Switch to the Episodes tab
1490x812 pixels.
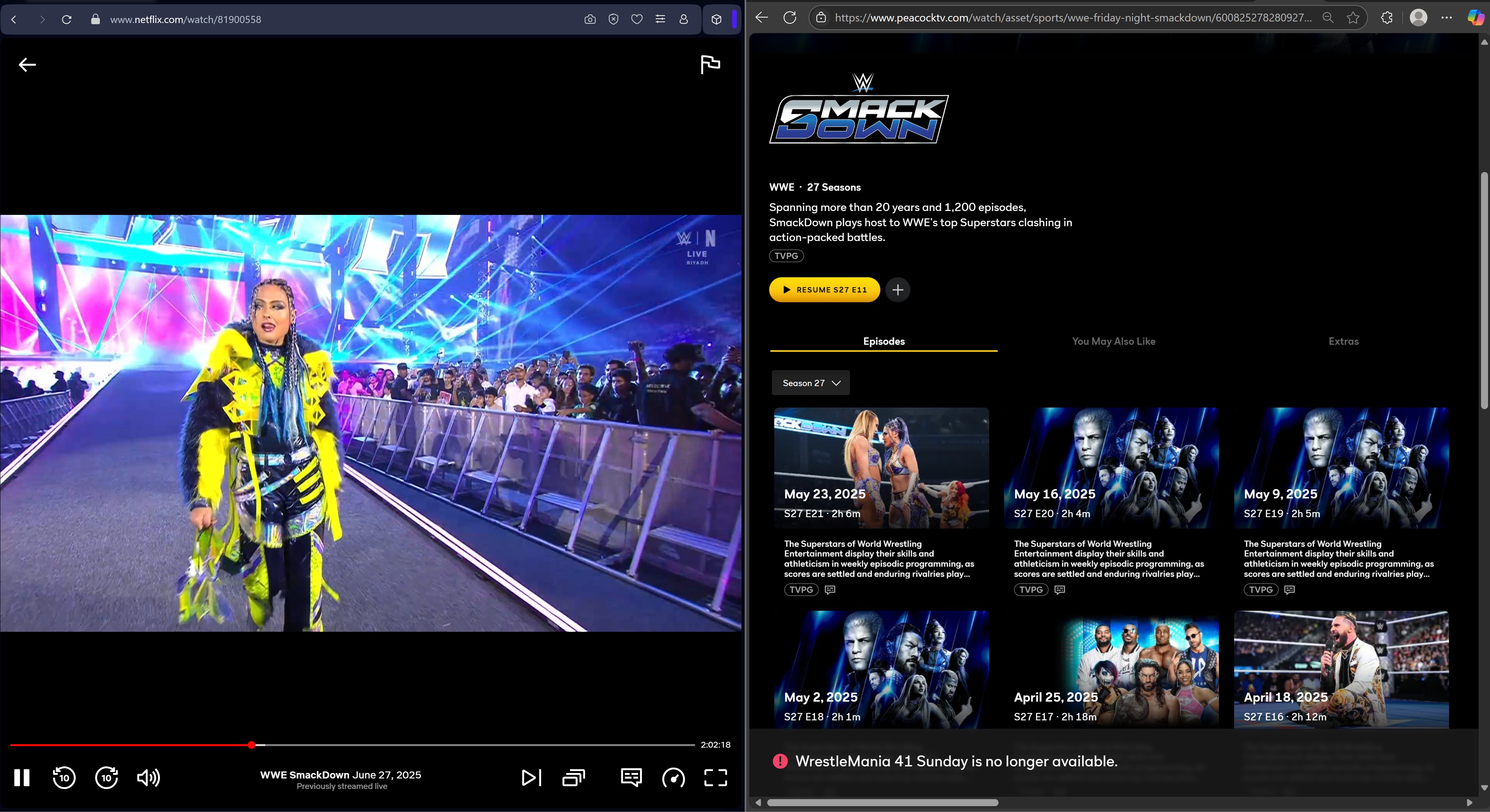pyautogui.click(x=884, y=341)
